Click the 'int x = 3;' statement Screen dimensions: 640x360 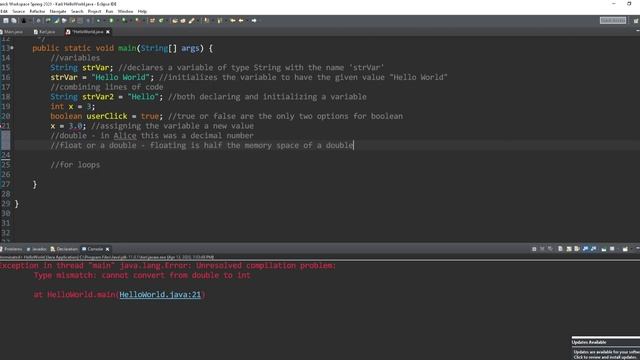(73, 107)
